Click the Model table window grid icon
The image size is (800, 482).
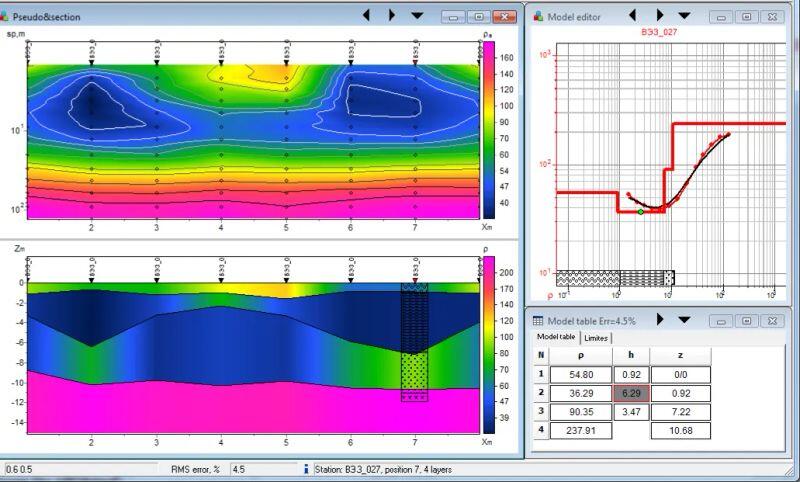coord(537,320)
